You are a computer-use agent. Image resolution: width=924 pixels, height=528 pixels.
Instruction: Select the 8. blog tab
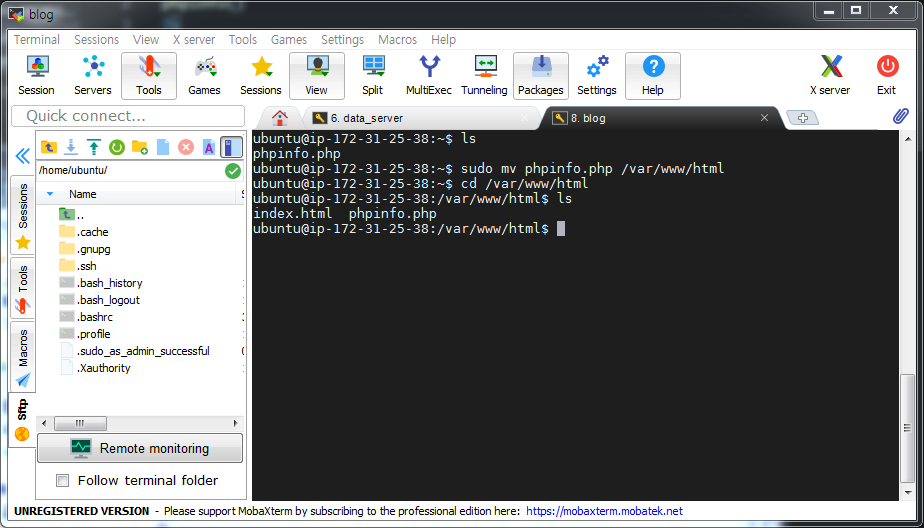(x=660, y=118)
